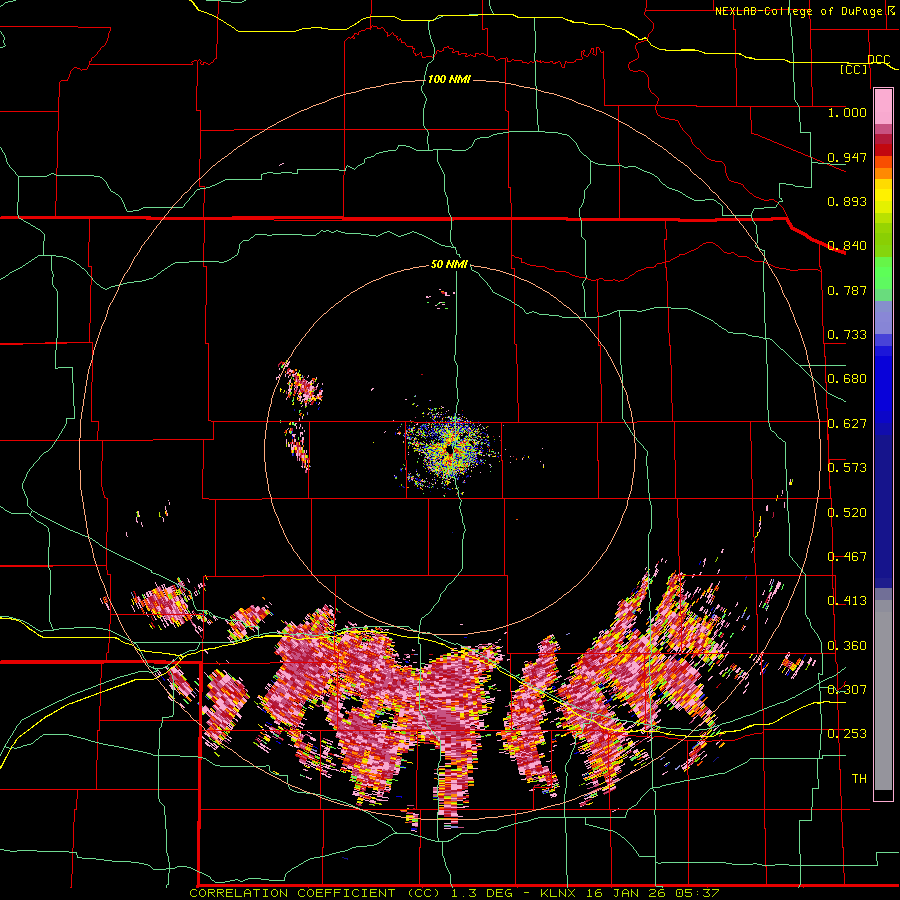
Task: Click the KLNX radar station identifier
Action: click(x=559, y=893)
